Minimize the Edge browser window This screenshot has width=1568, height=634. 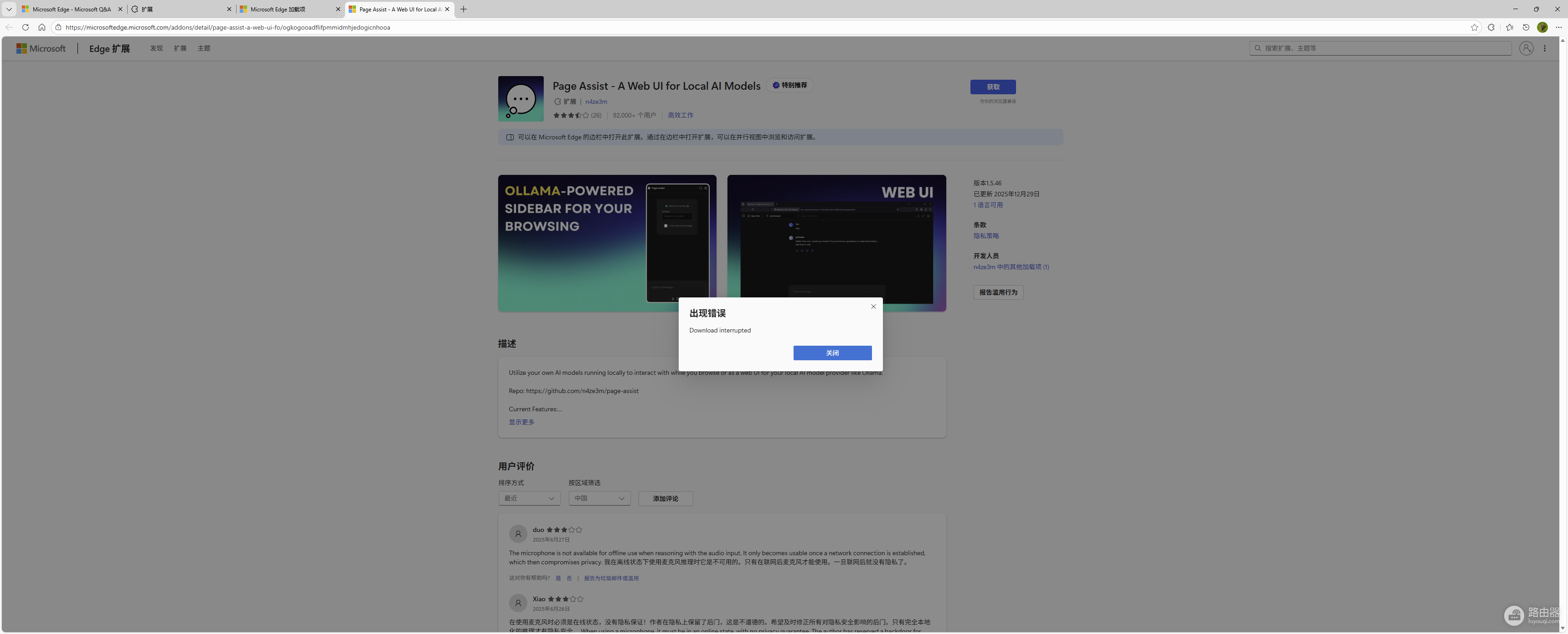1516,9
